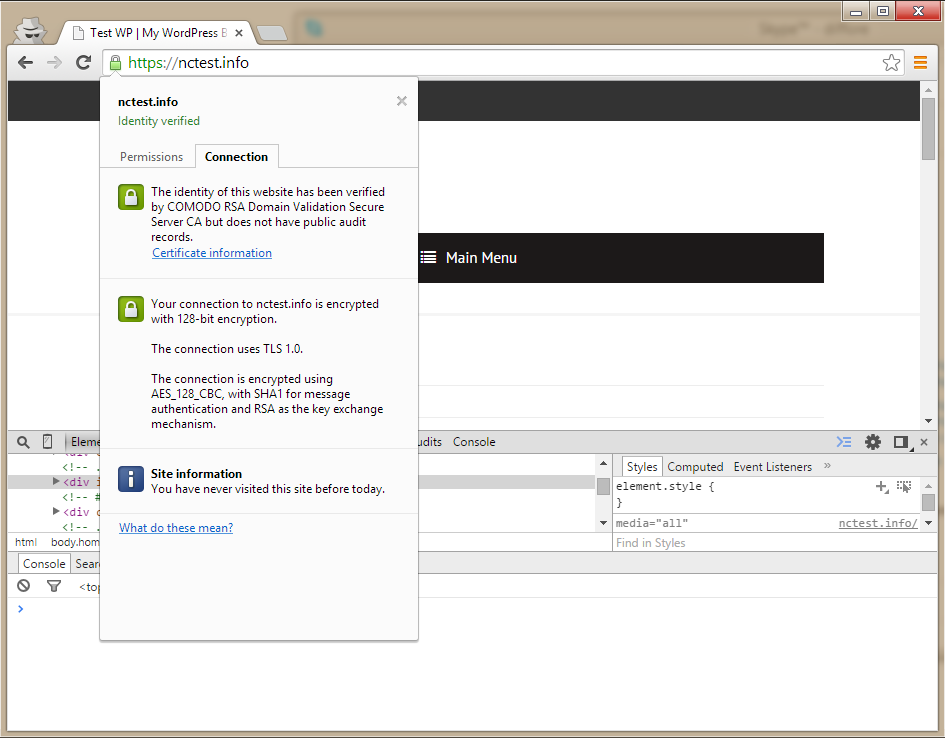Click the page scrollbar up arrow

pyautogui.click(x=928, y=90)
